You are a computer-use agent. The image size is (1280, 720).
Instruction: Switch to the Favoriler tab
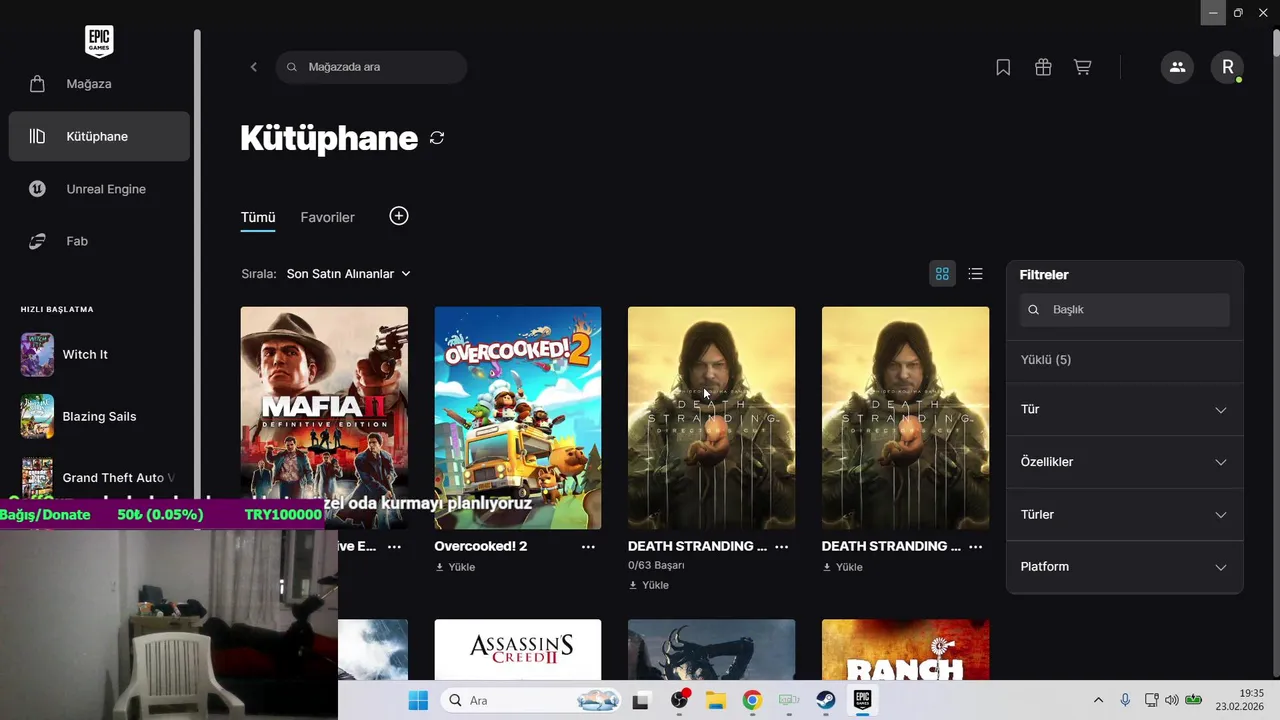[328, 217]
